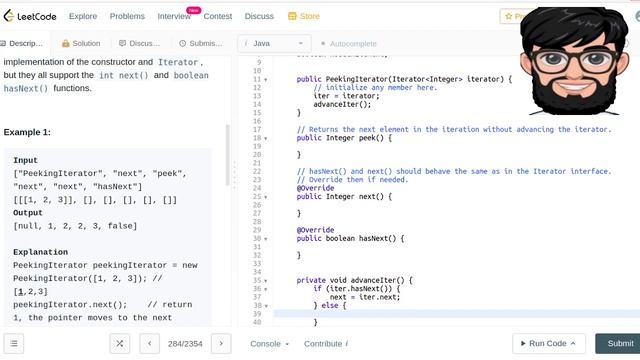640x360 pixels.
Task: Collapse code fold at line 11
Action: tap(266, 80)
